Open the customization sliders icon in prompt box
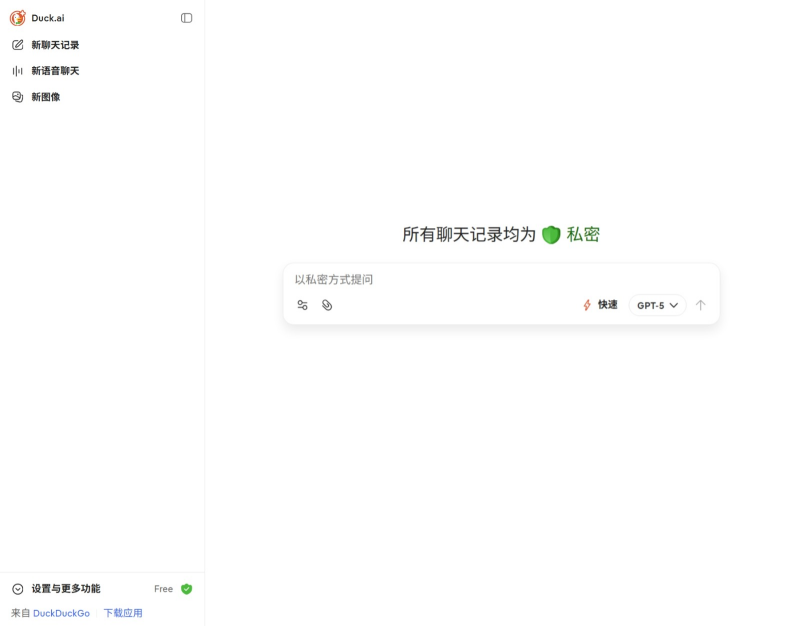The width and height of the screenshot is (800, 626). [302, 305]
